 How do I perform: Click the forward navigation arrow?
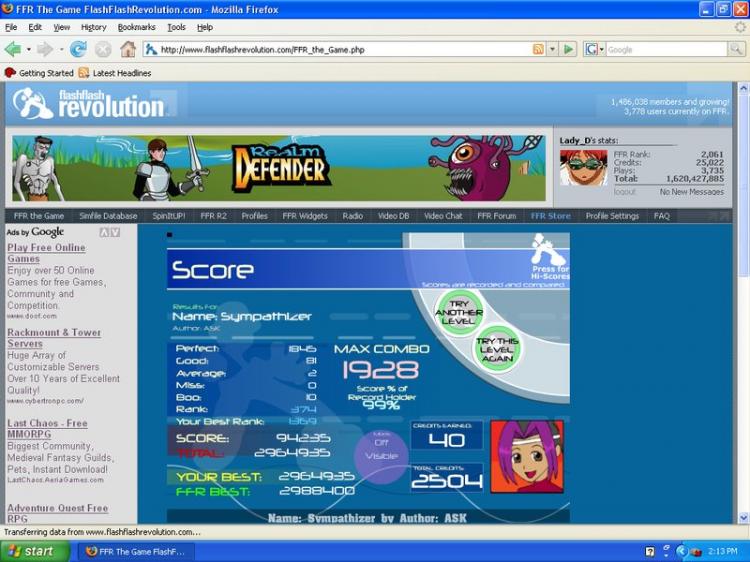pos(45,49)
